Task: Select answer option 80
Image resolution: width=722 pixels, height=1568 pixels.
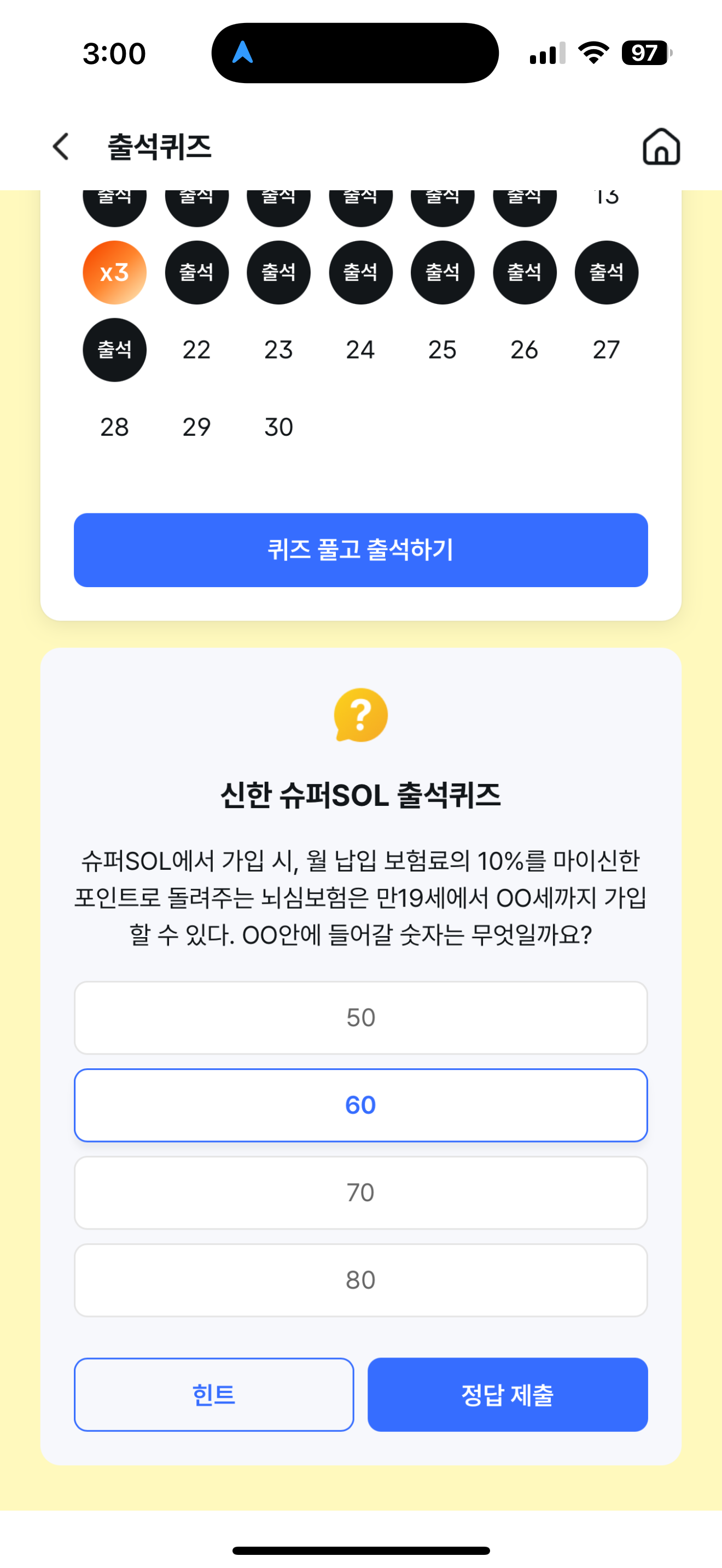Action: coord(361,1280)
